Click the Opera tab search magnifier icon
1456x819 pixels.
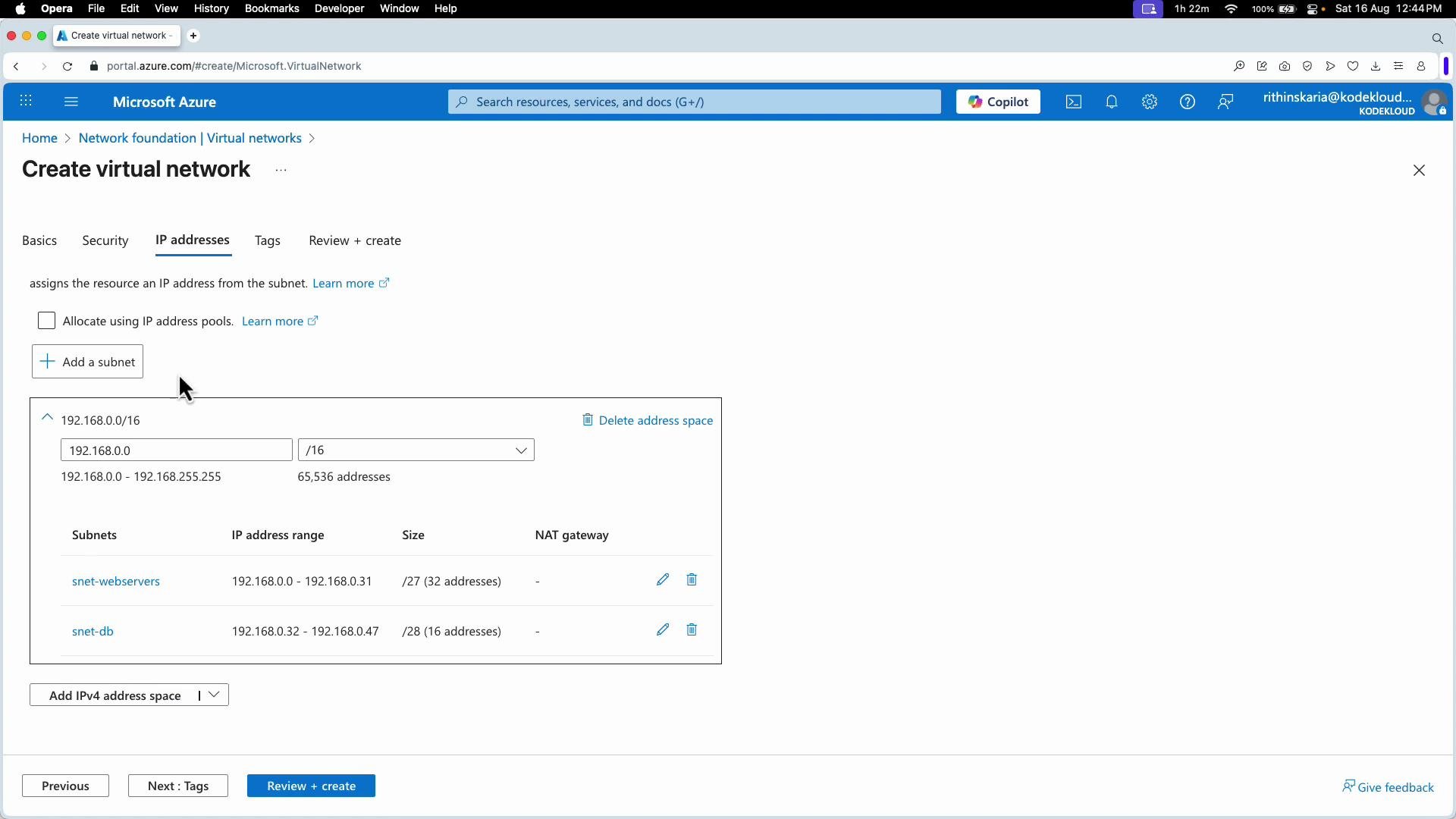pos(1437,38)
